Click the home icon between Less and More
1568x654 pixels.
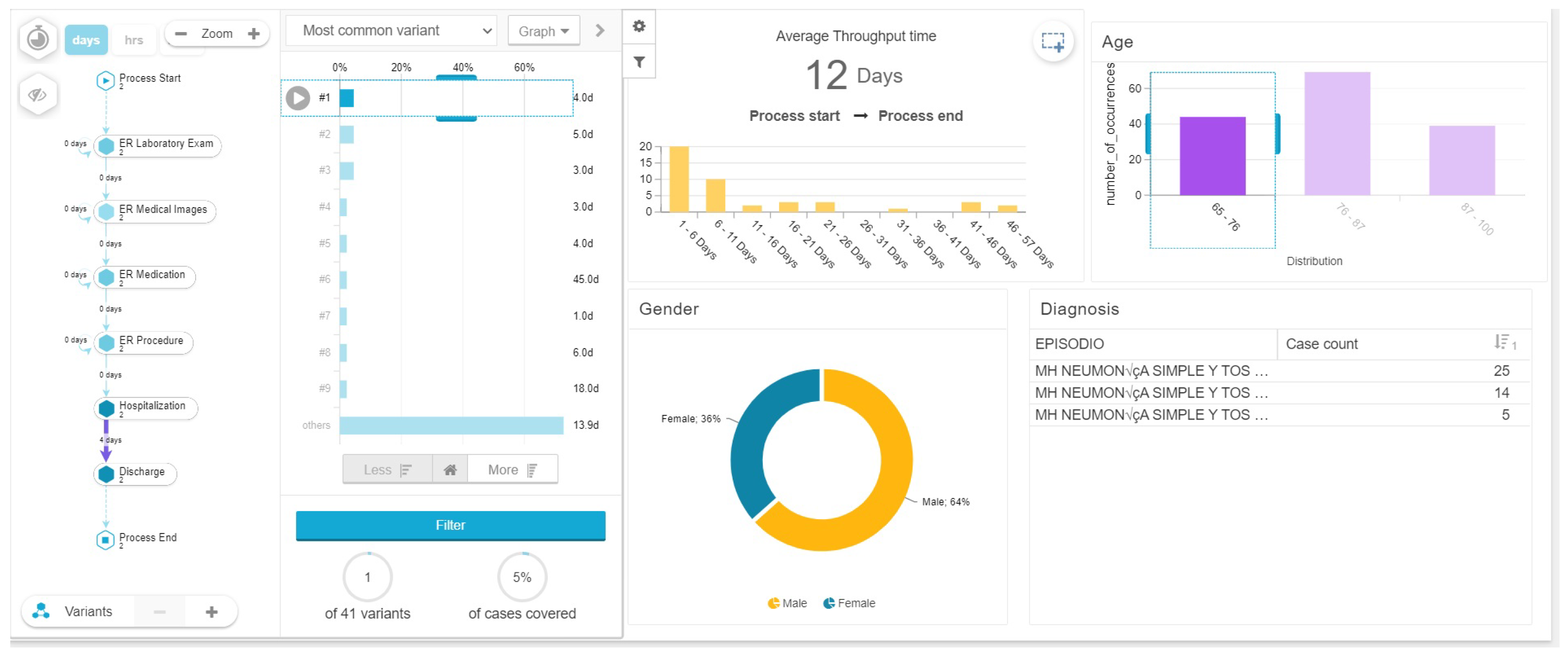tap(450, 470)
